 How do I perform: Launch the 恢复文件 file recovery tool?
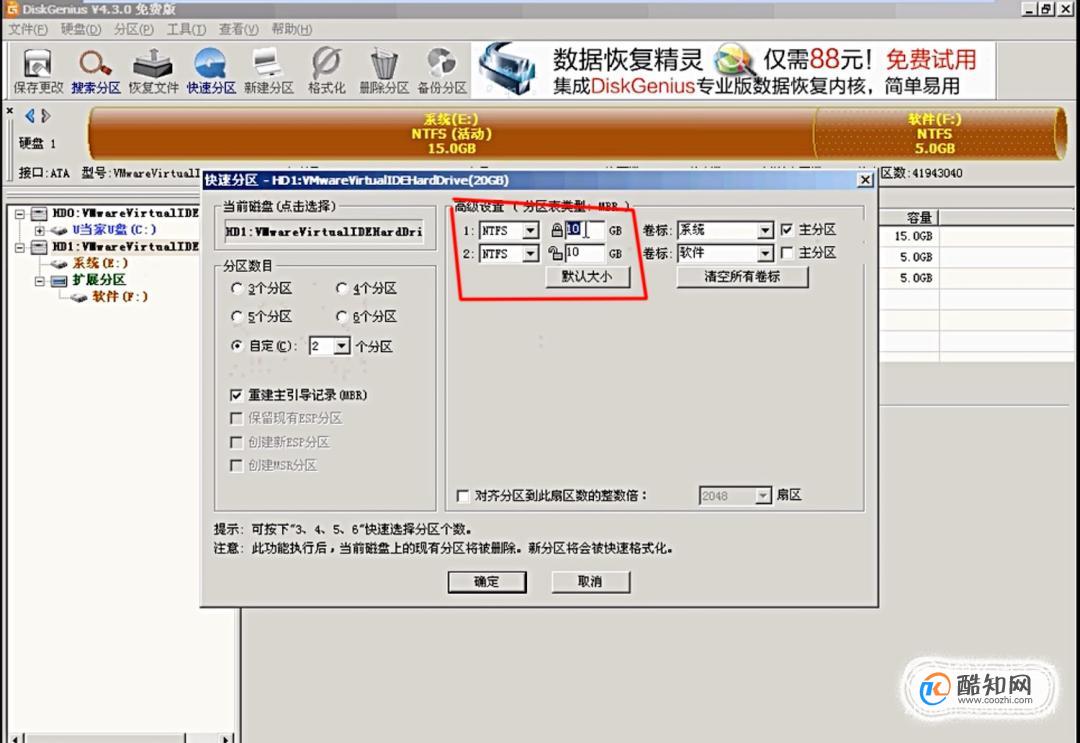tap(153, 71)
